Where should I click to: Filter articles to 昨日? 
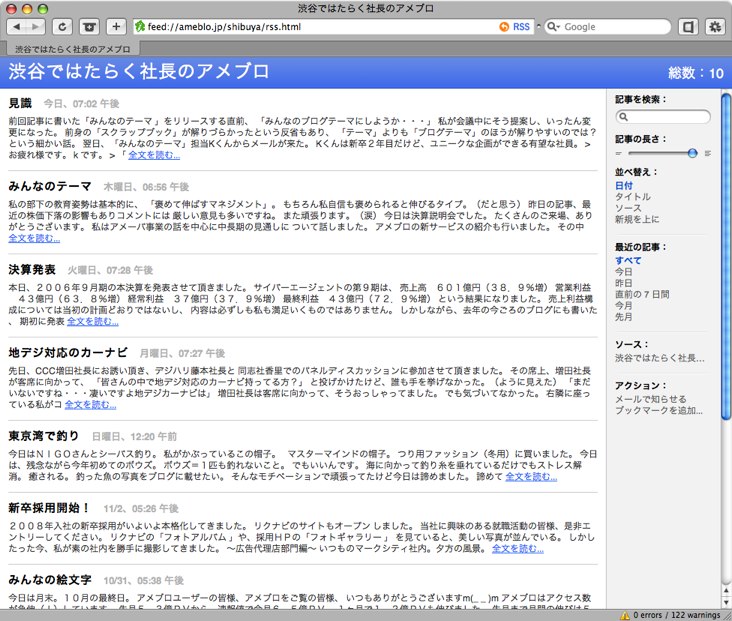[x=624, y=283]
